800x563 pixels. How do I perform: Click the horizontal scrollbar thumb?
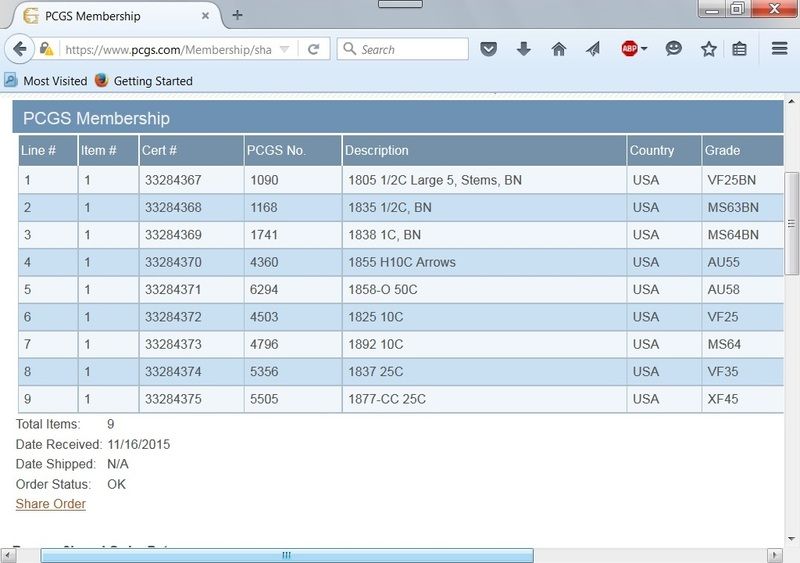[287, 555]
